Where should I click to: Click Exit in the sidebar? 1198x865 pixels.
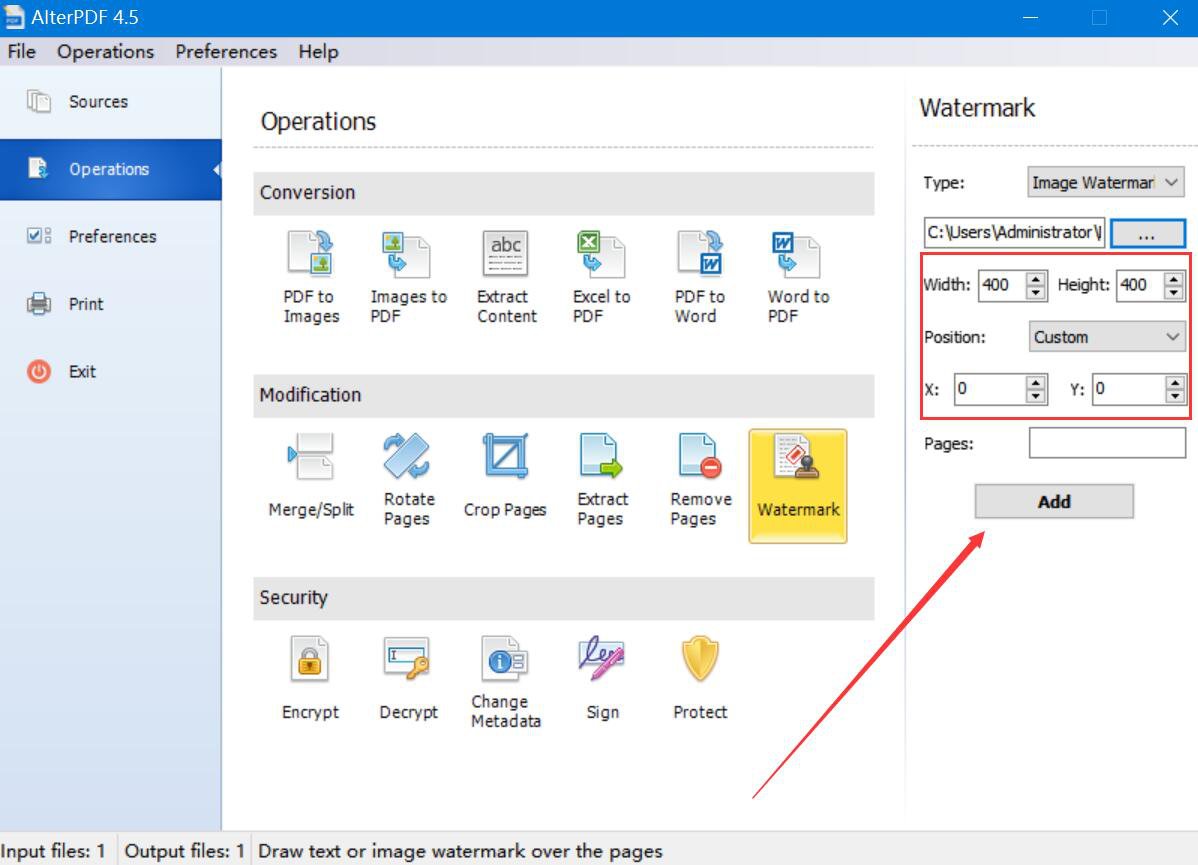(111, 371)
